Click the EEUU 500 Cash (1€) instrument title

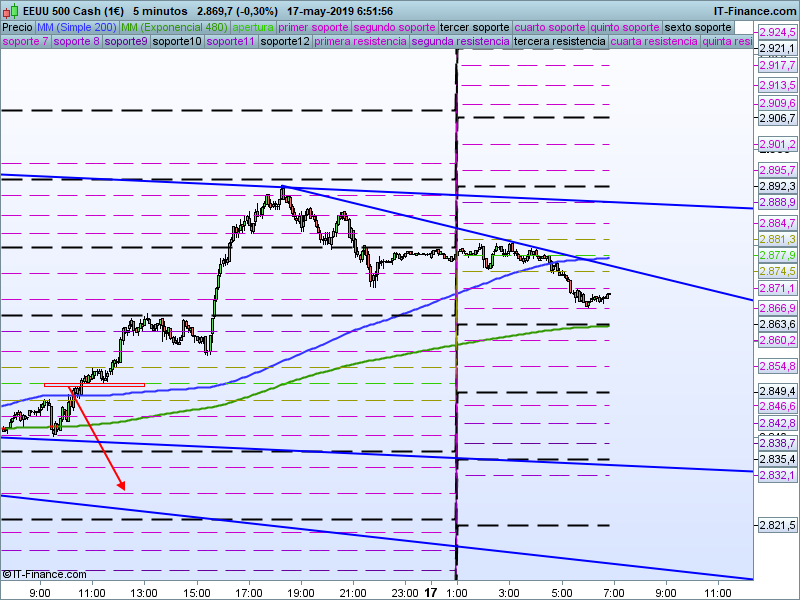coord(73,11)
